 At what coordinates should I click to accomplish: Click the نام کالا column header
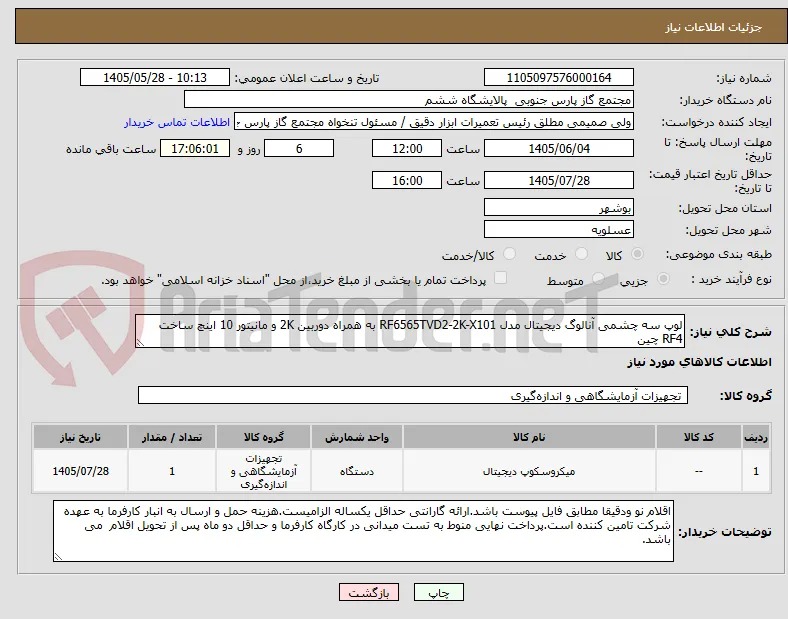pyautogui.click(x=529, y=437)
